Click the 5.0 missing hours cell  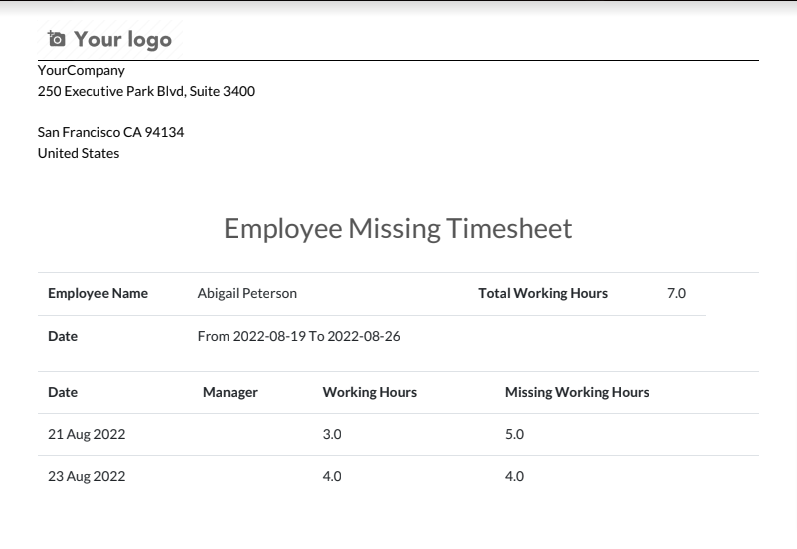point(514,434)
